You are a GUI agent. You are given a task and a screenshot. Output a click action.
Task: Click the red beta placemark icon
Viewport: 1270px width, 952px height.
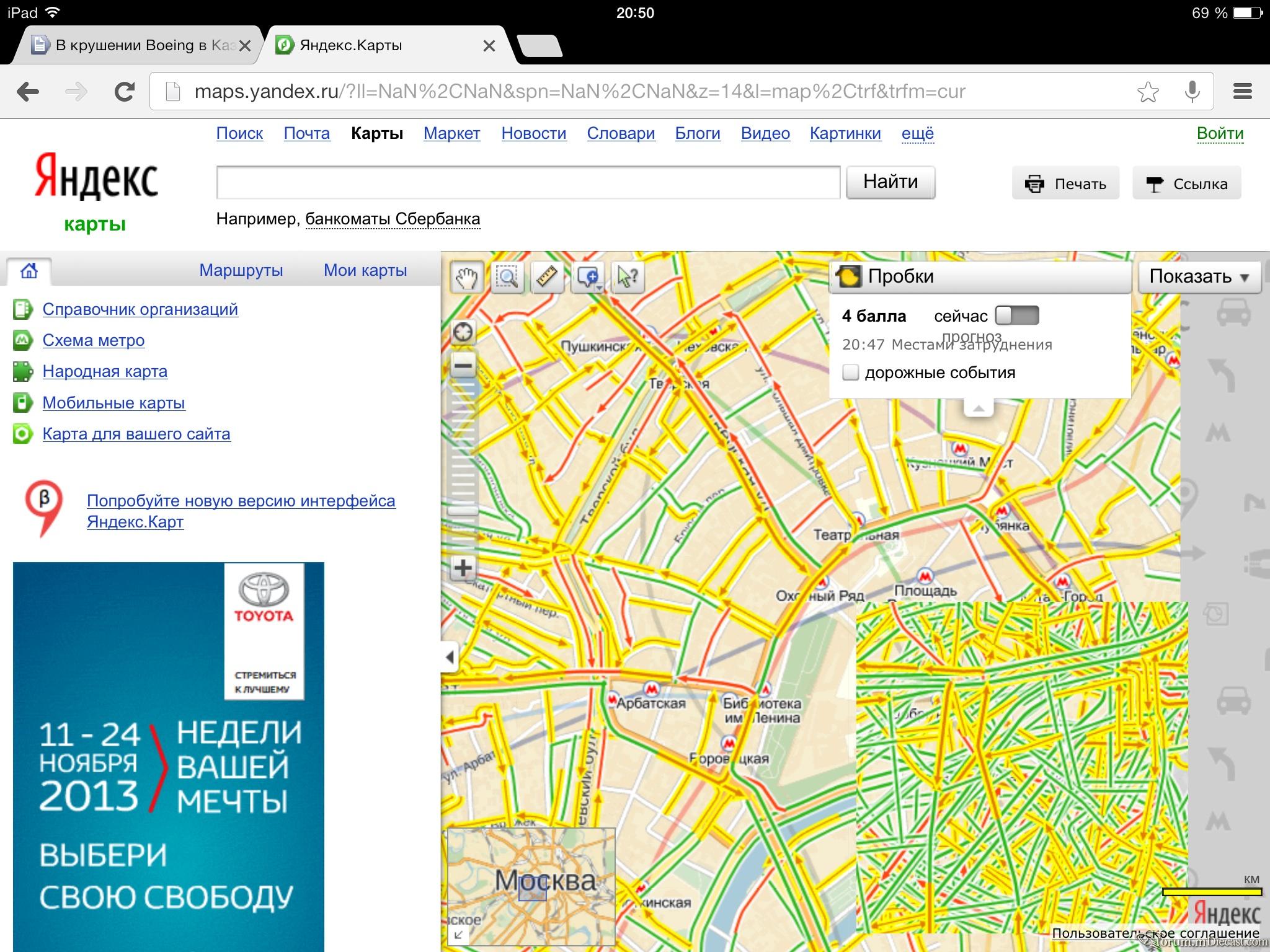[44, 508]
